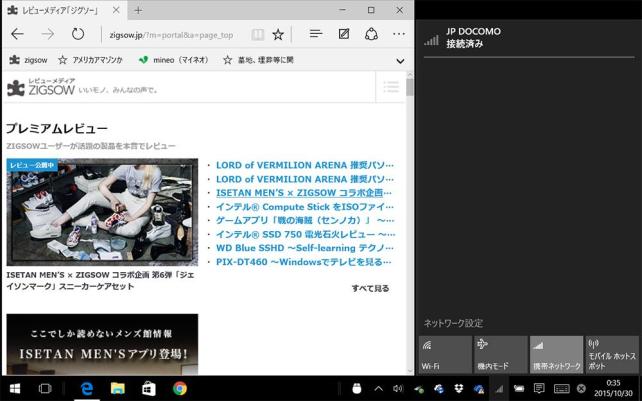Image resolution: width=642 pixels, height=401 pixels.
Task: Open WD Blue SSHD Self-learning link
Action: 305,248
